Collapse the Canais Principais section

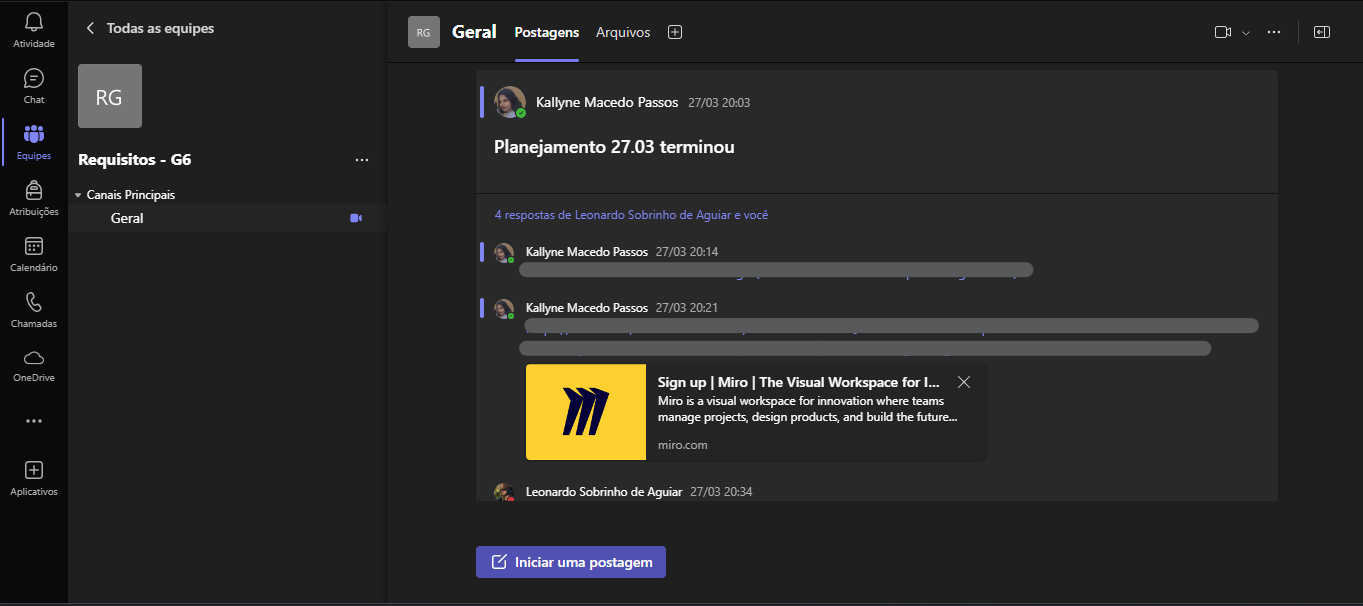click(x=78, y=194)
